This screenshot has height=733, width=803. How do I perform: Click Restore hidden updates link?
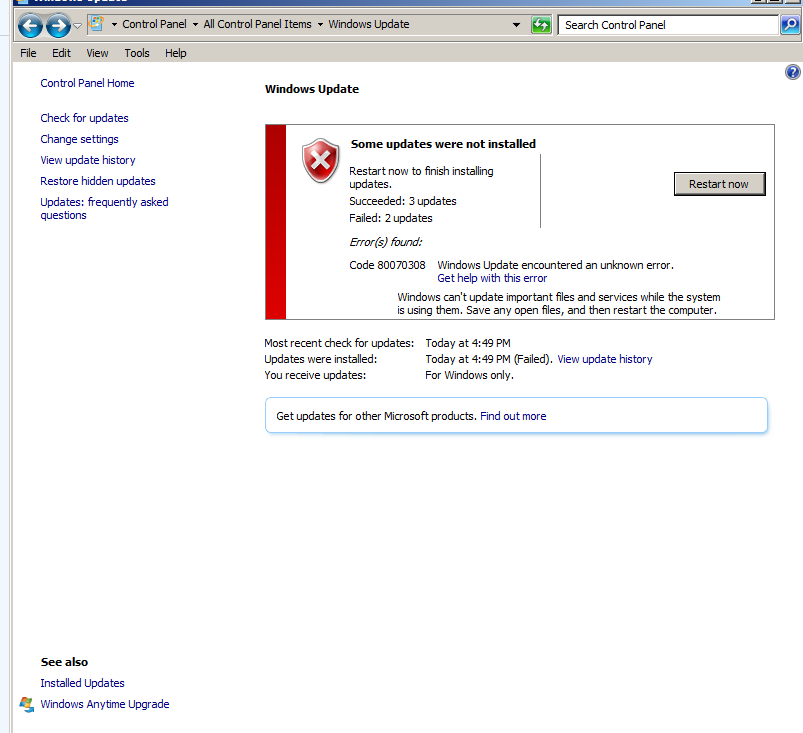coord(98,181)
